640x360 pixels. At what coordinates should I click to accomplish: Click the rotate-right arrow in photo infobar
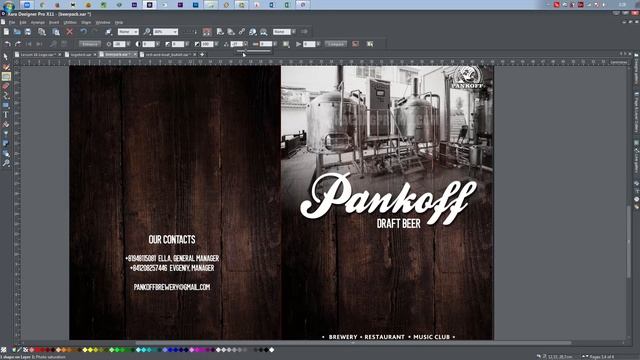18,44
